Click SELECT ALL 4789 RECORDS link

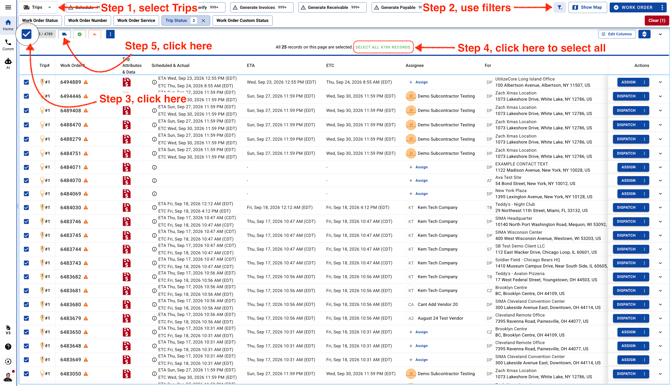[x=383, y=47]
